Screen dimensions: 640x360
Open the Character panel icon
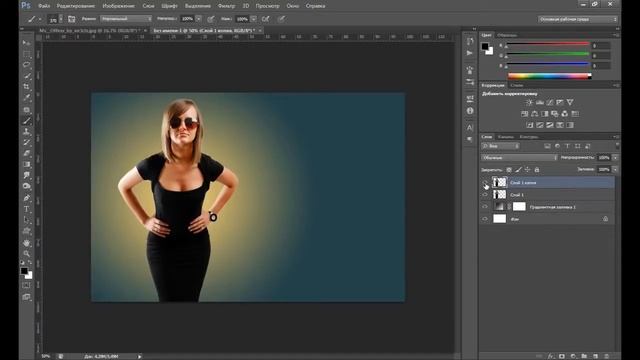click(x=470, y=127)
